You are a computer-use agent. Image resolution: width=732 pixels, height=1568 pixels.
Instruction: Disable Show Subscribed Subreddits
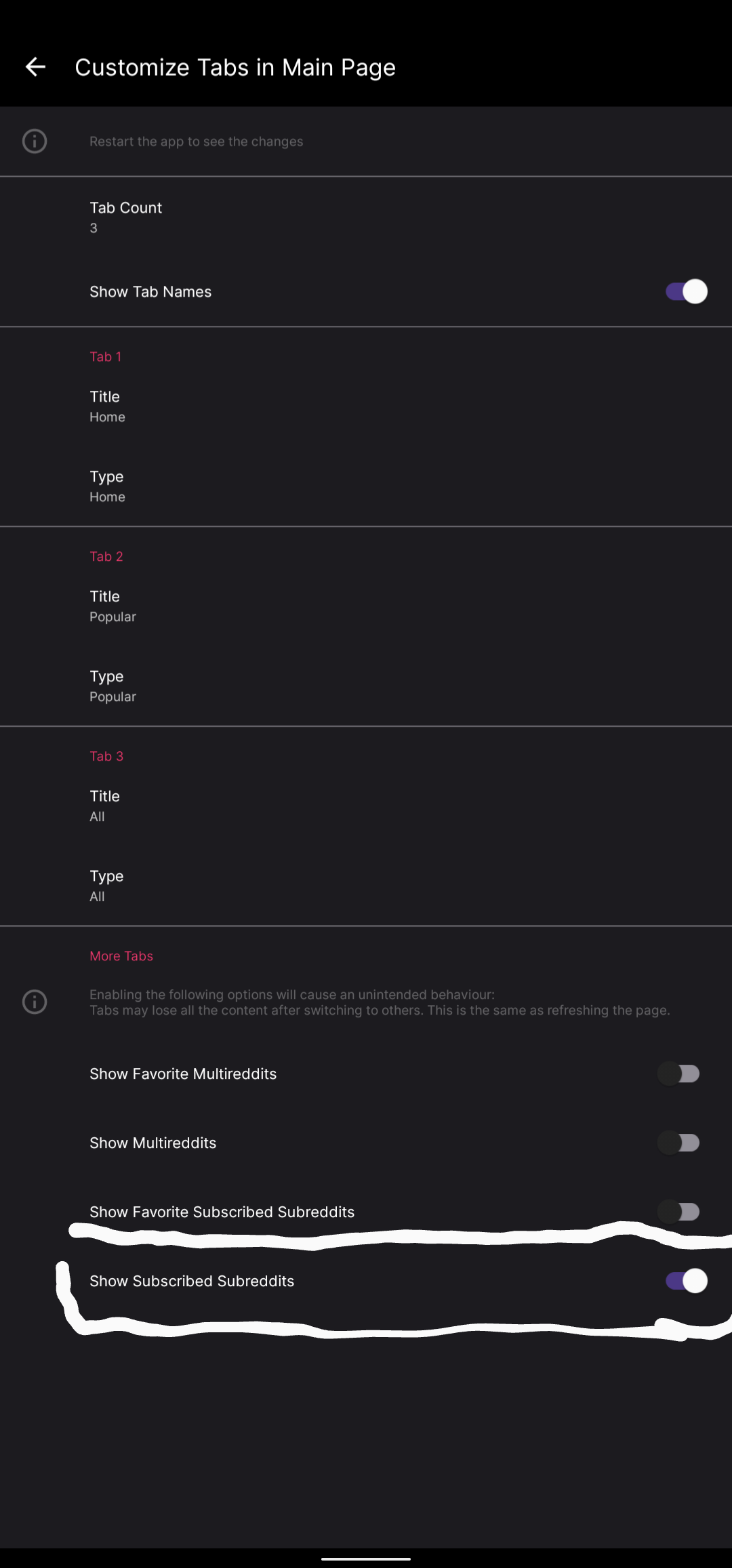coord(685,1281)
